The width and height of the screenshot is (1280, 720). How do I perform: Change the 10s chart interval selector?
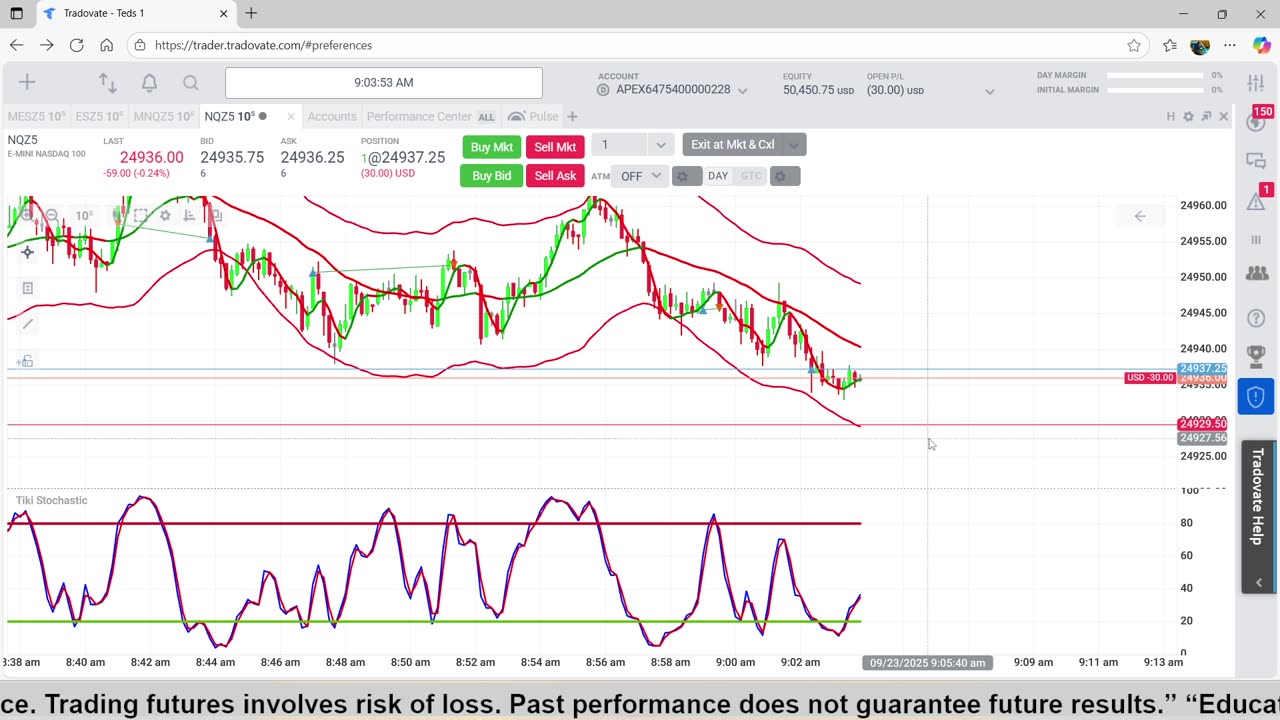(x=84, y=215)
